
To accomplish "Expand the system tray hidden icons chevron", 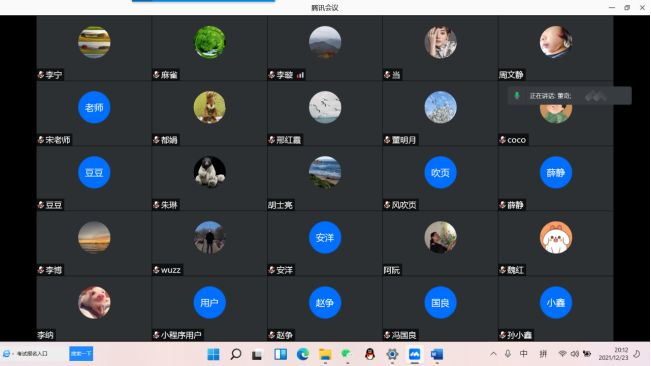I will tap(493, 354).
